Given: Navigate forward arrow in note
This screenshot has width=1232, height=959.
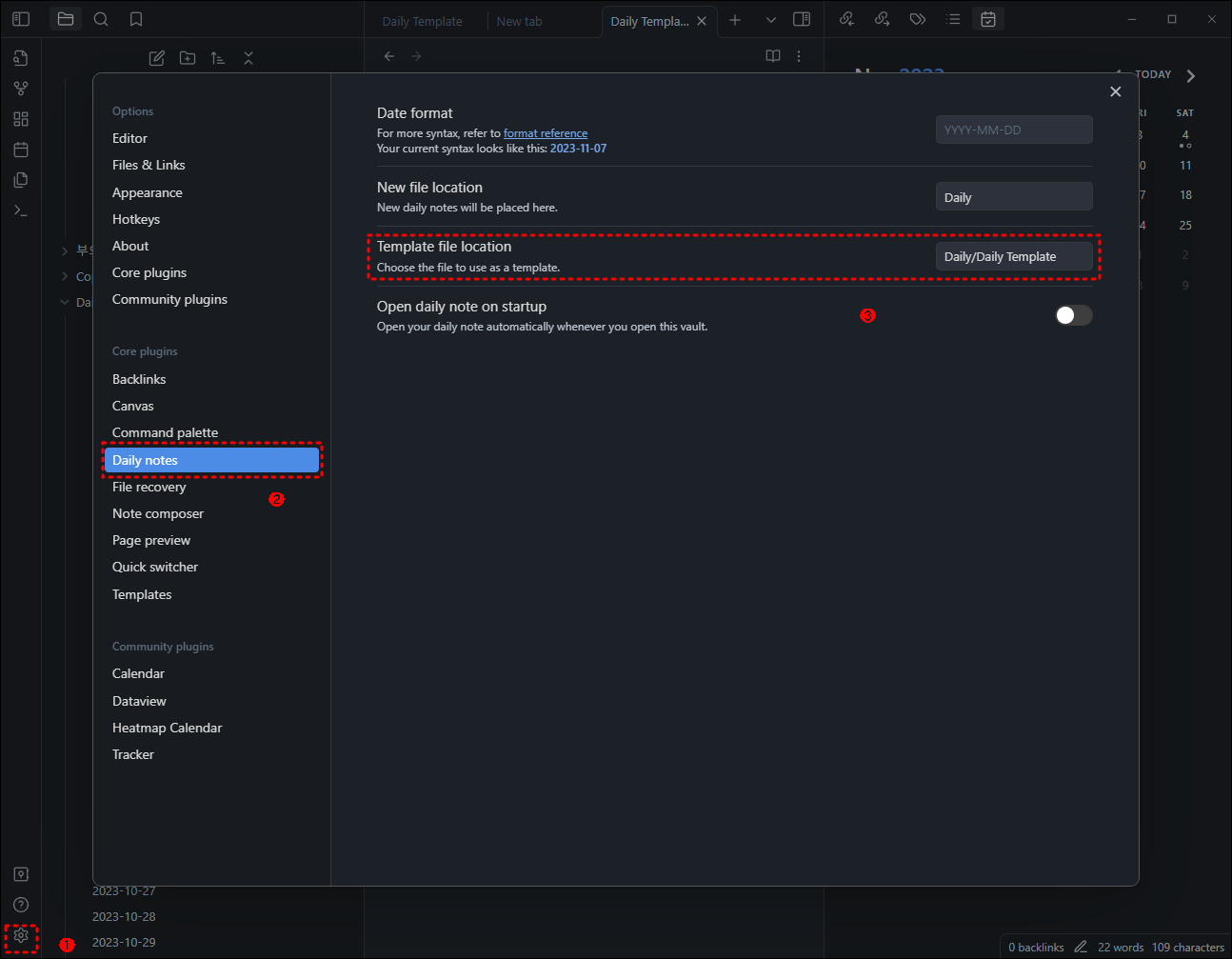Looking at the screenshot, I should (x=416, y=56).
